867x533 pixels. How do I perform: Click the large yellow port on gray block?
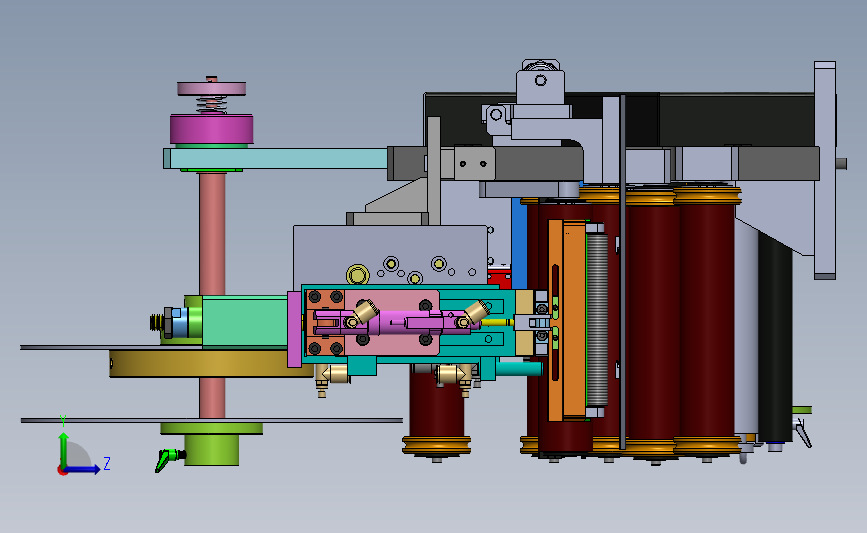tap(357, 274)
